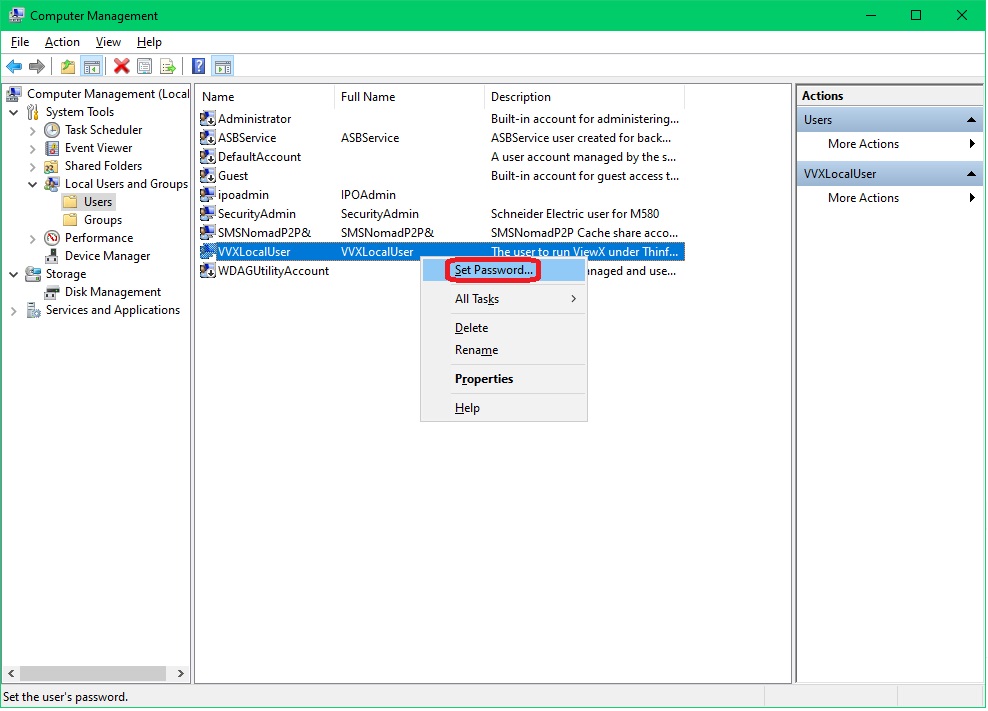Choose Help from context menu

click(x=503, y=408)
